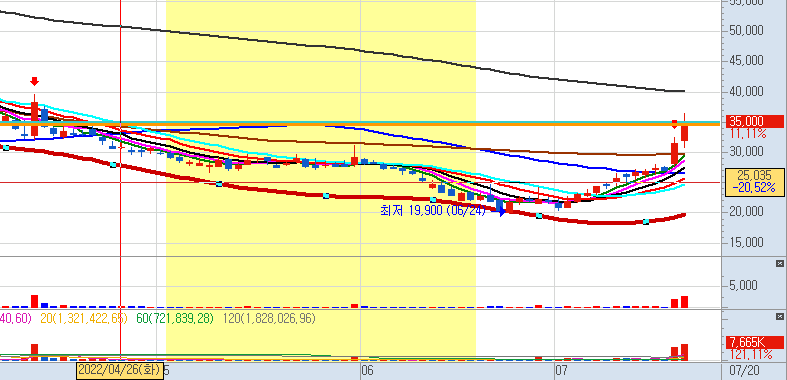
Task: Select the 20(1,321,422,65) indicator legend
Action: (83, 318)
